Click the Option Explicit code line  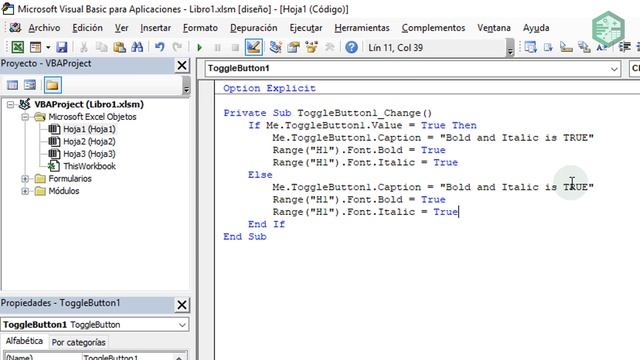tap(269, 88)
